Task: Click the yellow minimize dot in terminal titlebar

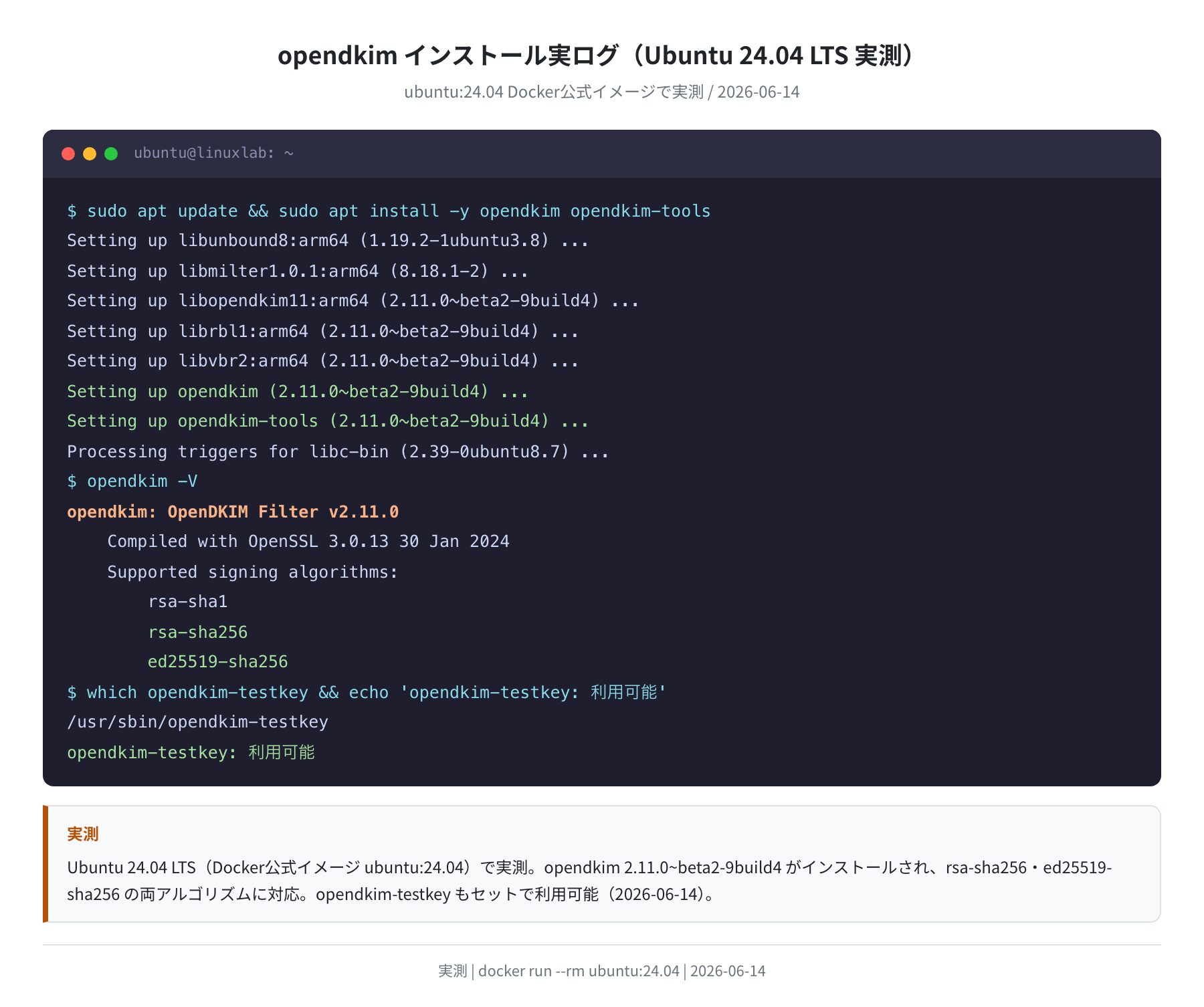Action: pos(90,154)
